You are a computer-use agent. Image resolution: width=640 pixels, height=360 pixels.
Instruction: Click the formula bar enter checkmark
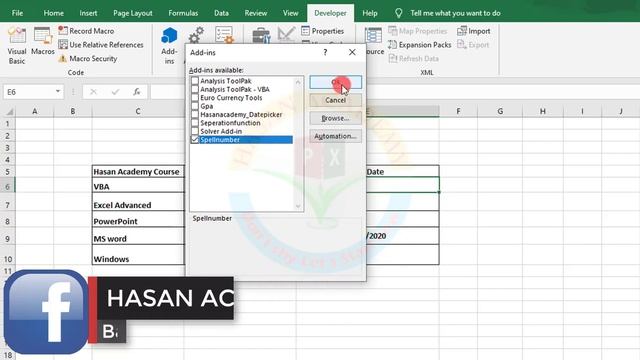[116, 92]
